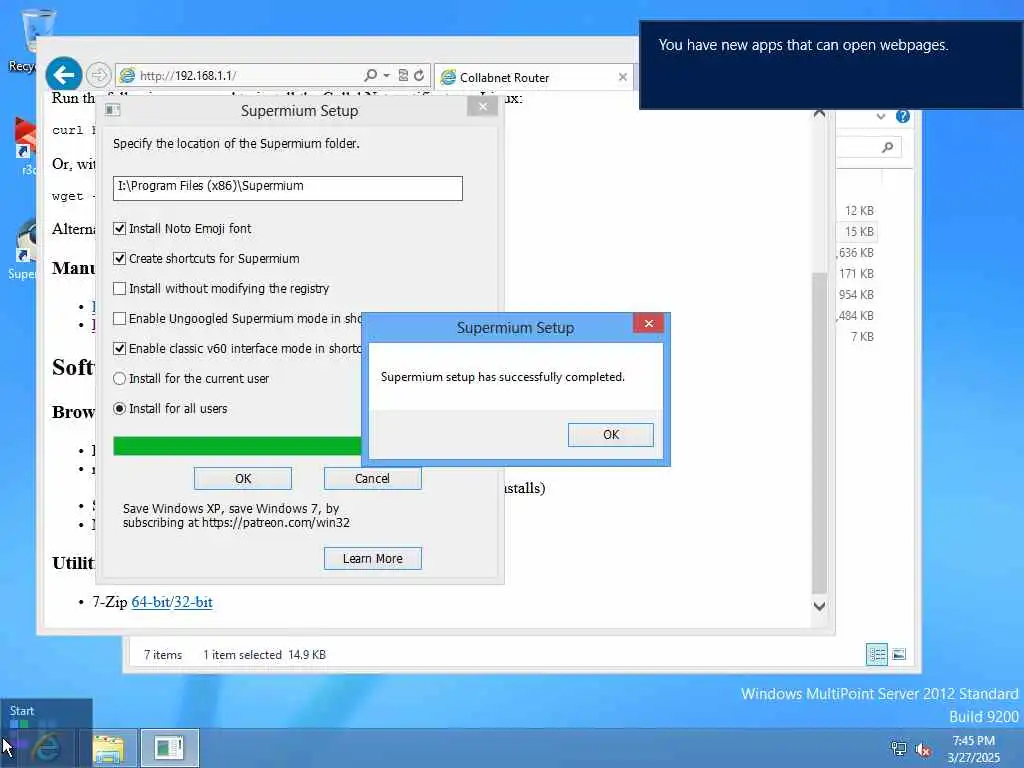Switch File Explorer to details view
The image size is (1024, 768).
(876, 654)
